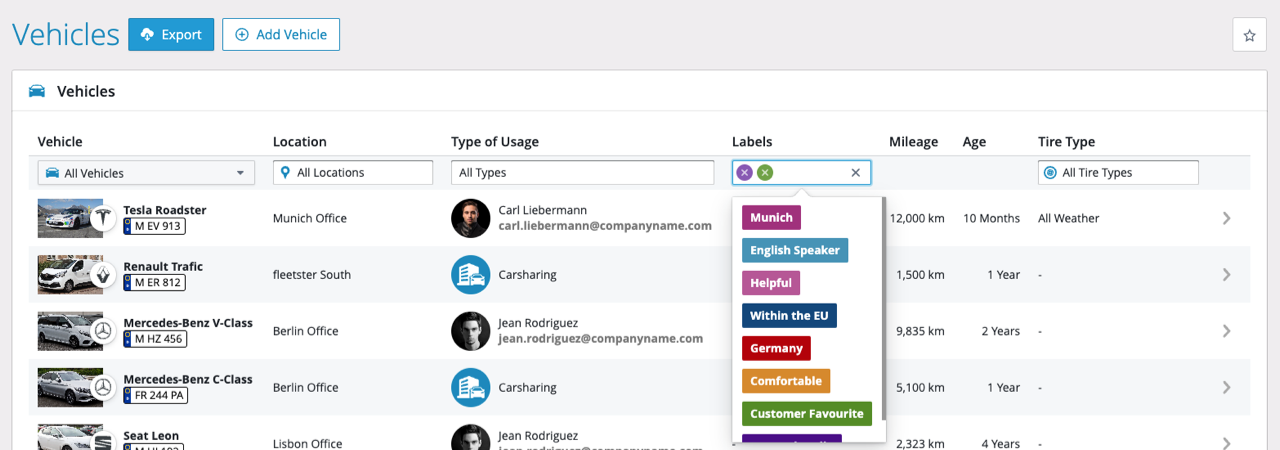This screenshot has width=1280, height=450.
Task: Click the Renault Trafic name
Action: coord(163,266)
